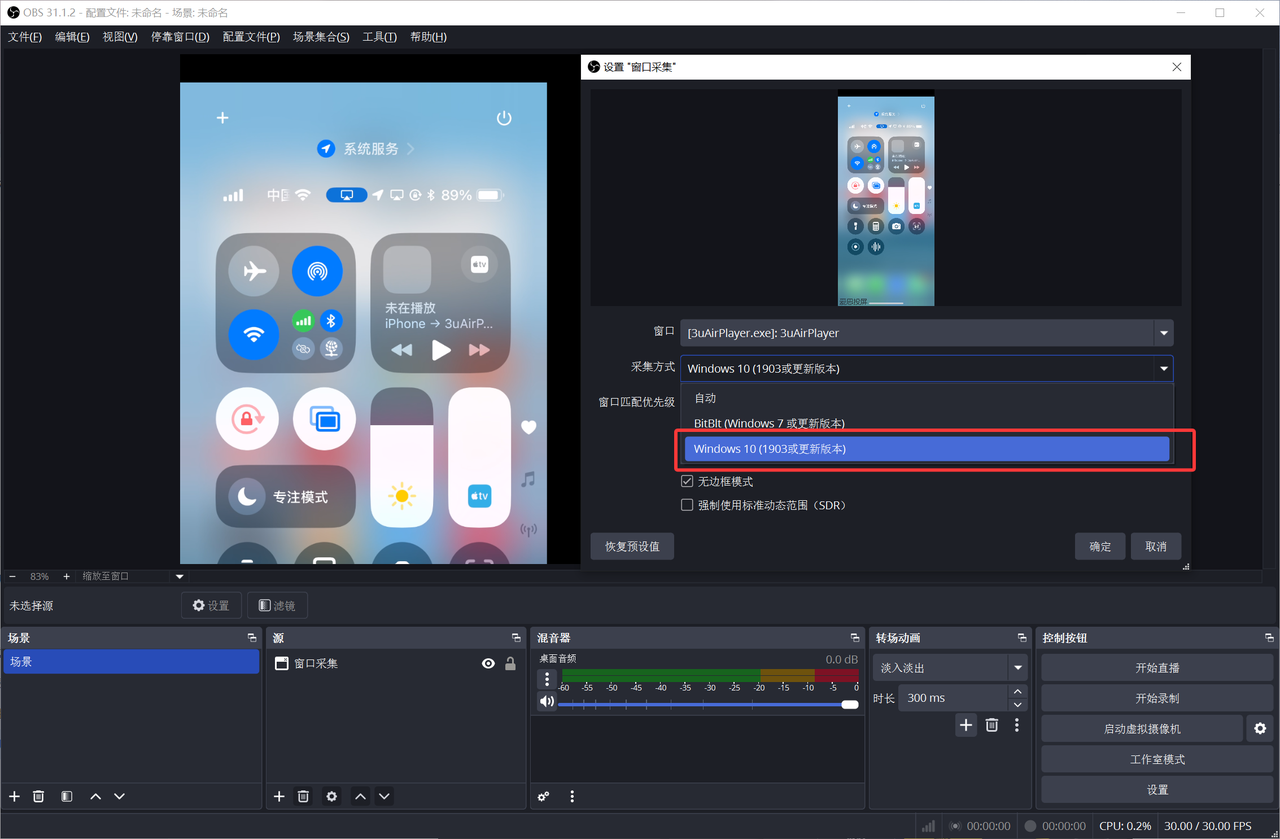
Task: Click 确定 in the settings dialog
Action: coord(1100,546)
